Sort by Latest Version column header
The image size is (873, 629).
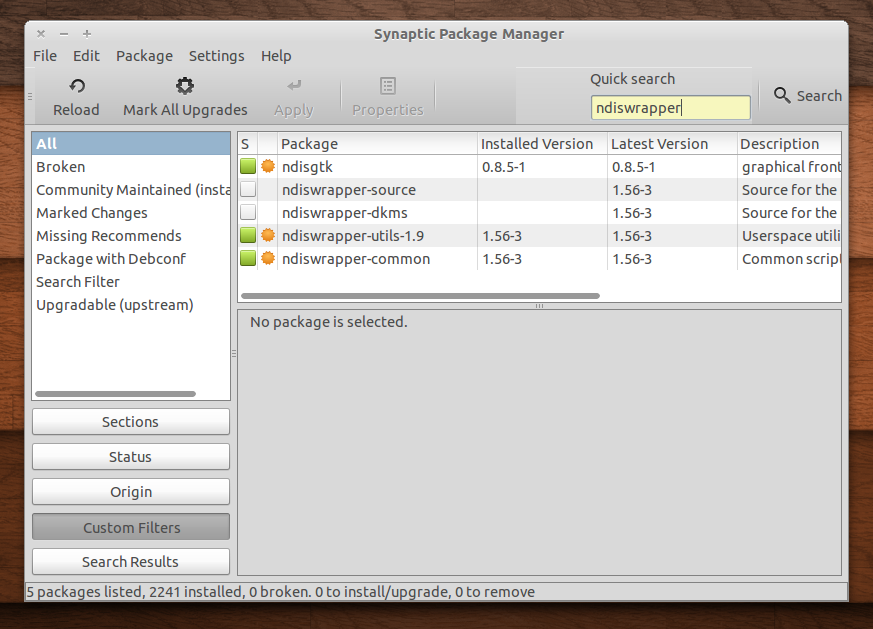[672, 144]
